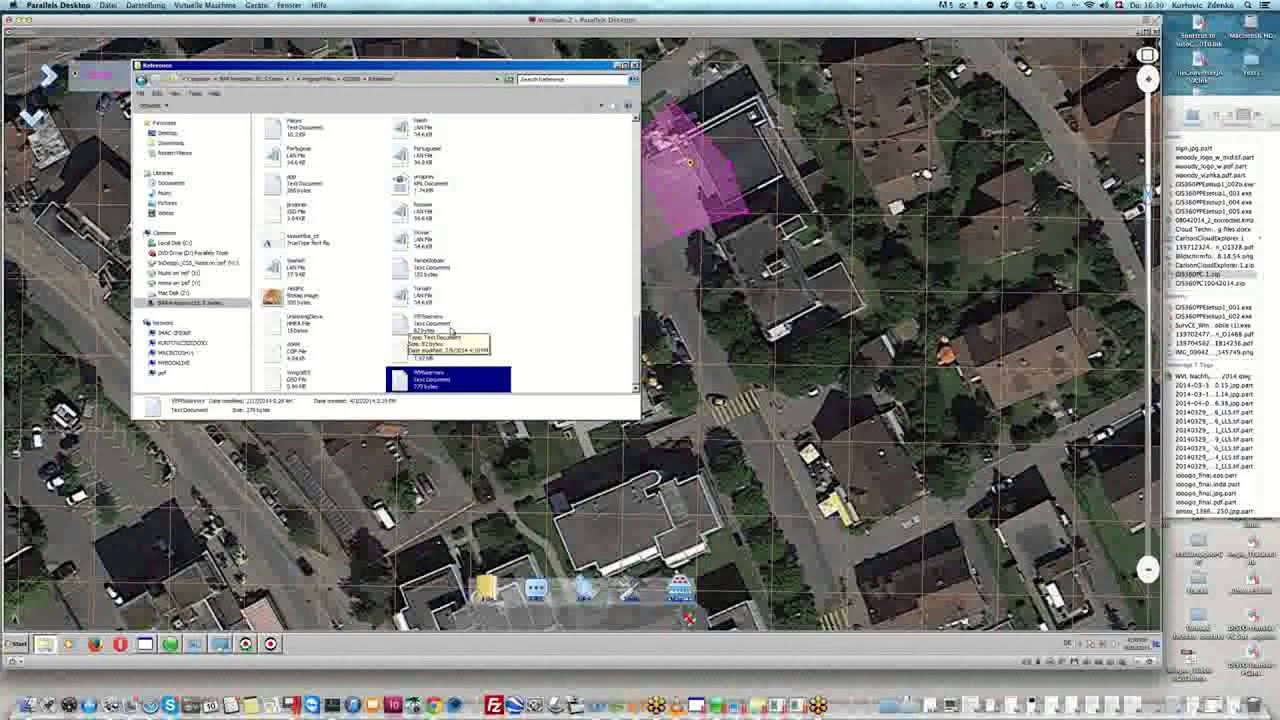Click the Explorer help icon
Image resolution: width=1280 pixels, height=720 pixels.
[x=630, y=105]
